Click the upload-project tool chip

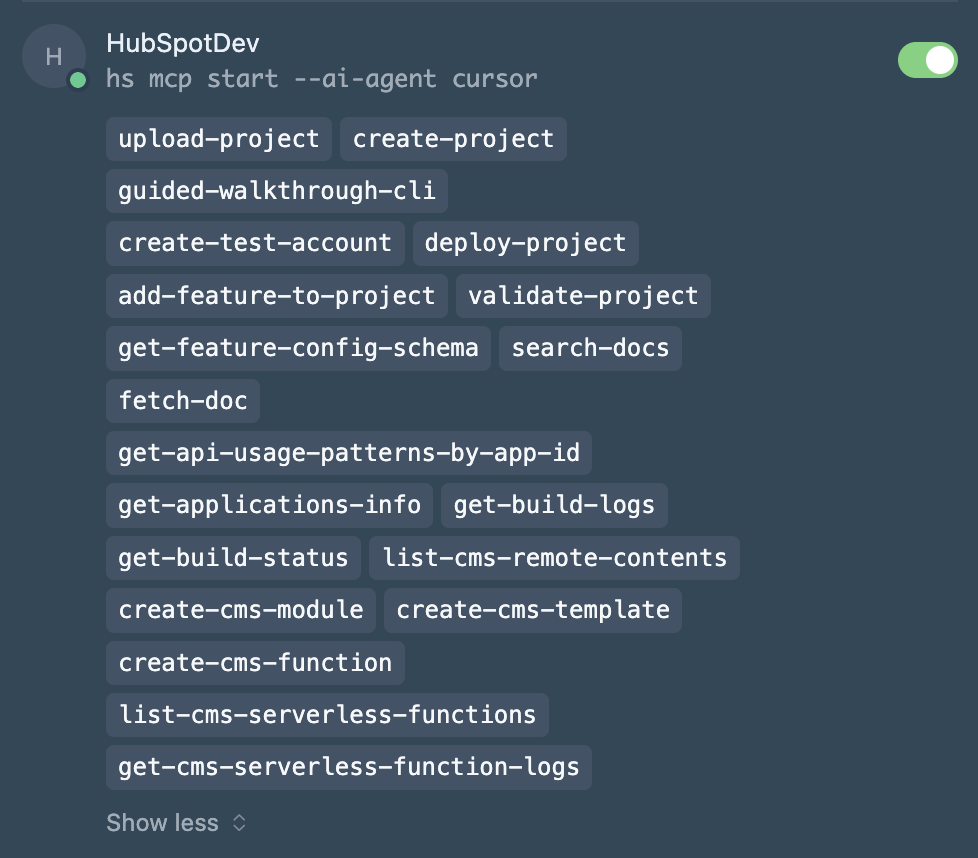(219, 138)
